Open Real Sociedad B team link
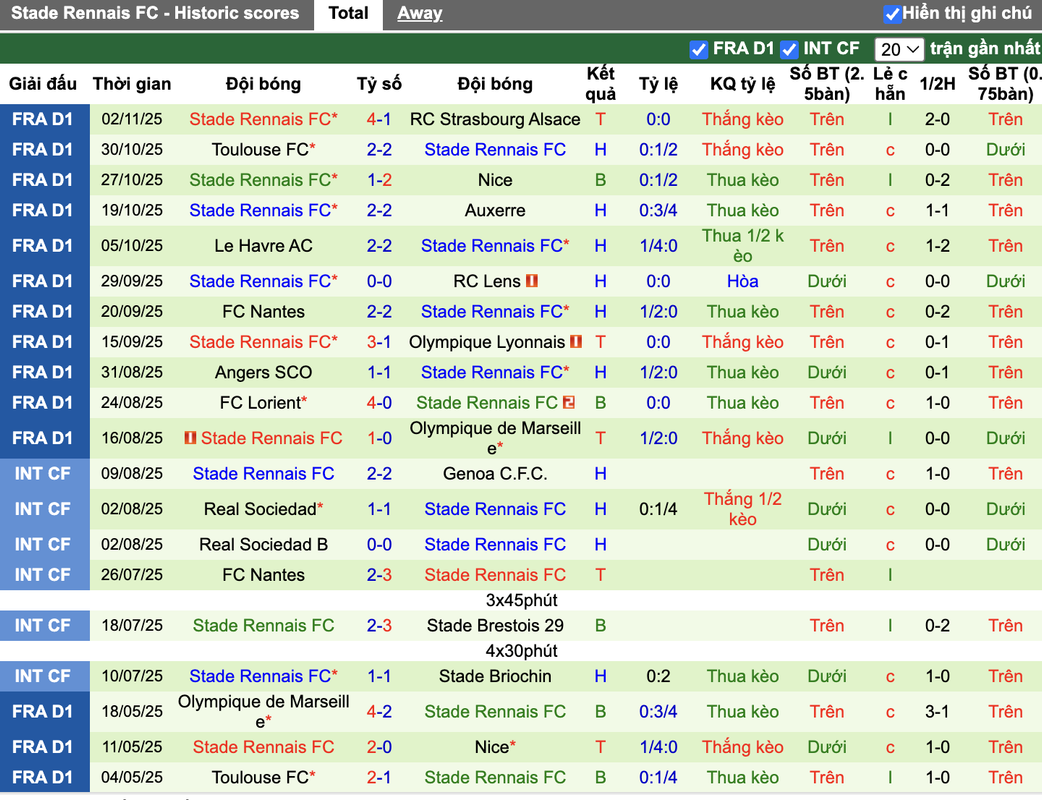1042x800 pixels. (263, 545)
